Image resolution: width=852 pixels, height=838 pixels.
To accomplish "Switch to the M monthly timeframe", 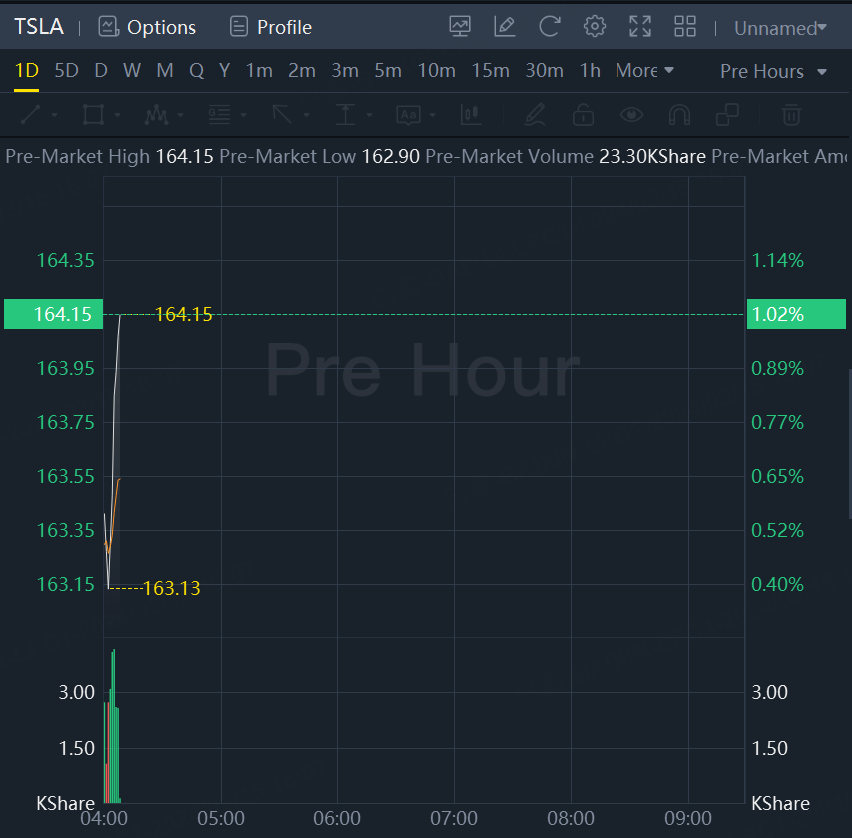I will pos(165,71).
